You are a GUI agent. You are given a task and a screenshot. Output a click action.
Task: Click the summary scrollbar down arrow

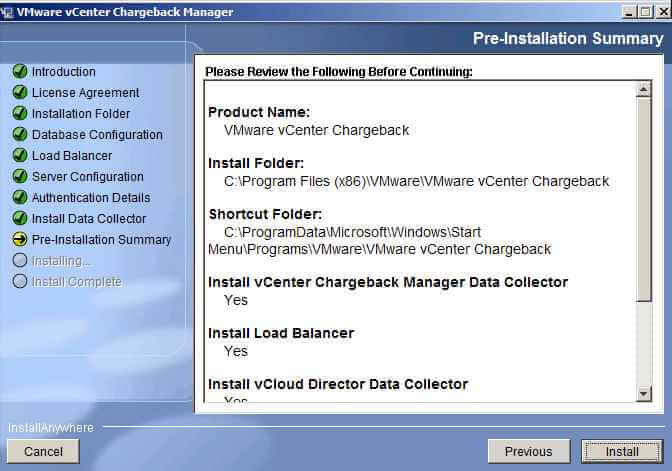tap(643, 393)
